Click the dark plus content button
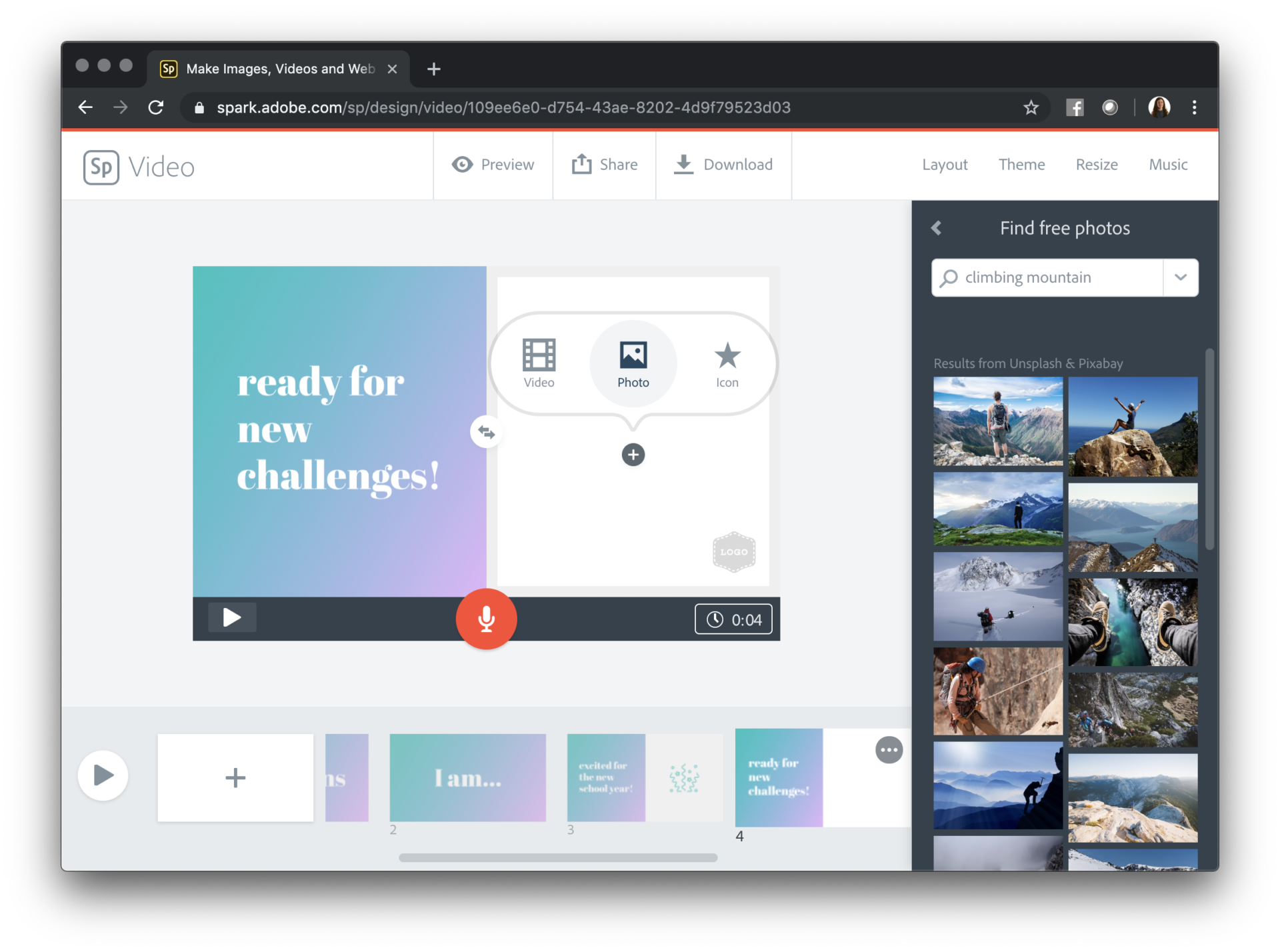Image resolution: width=1280 pixels, height=952 pixels. [x=633, y=455]
